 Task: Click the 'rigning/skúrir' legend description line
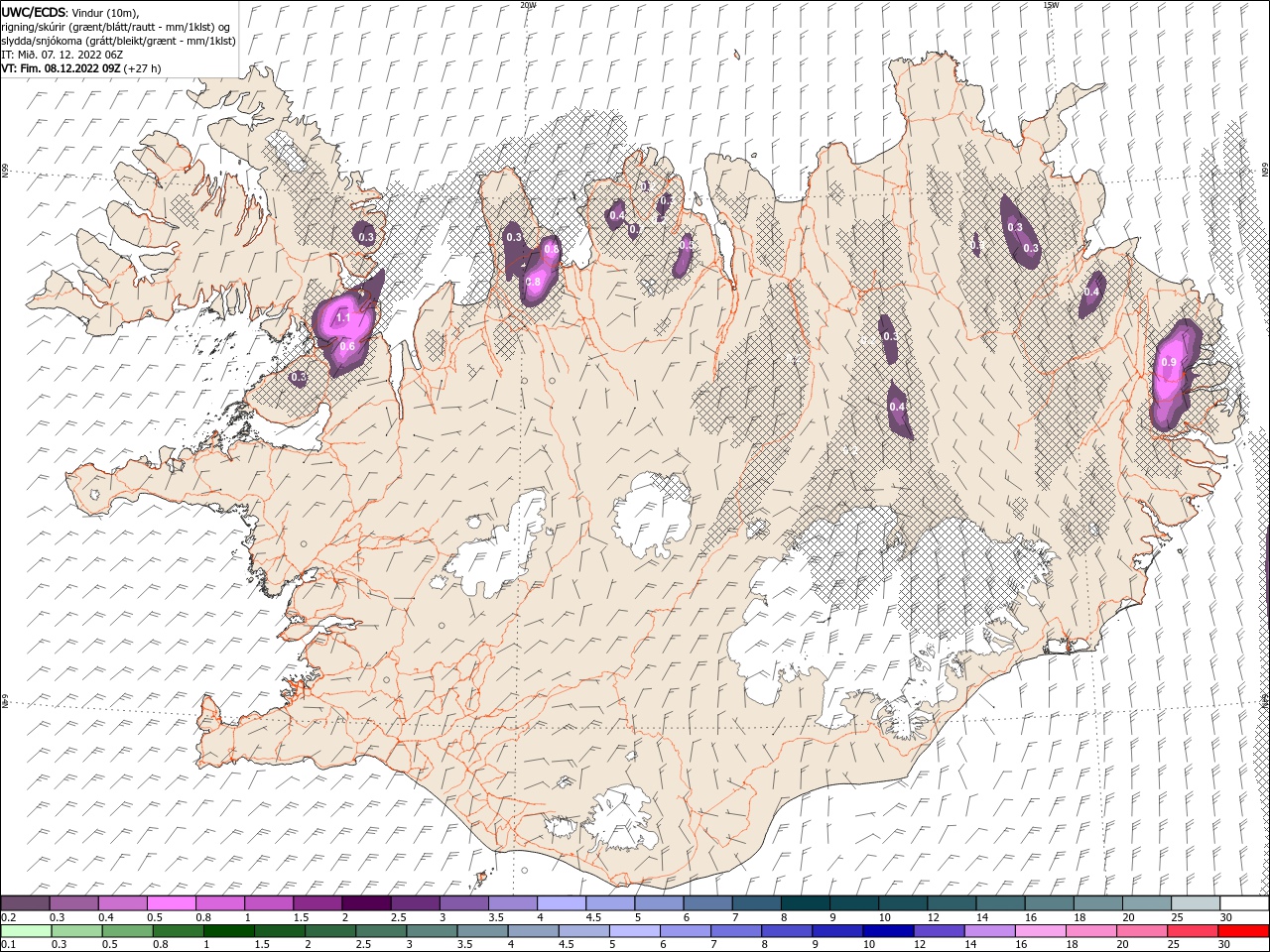(x=116, y=27)
